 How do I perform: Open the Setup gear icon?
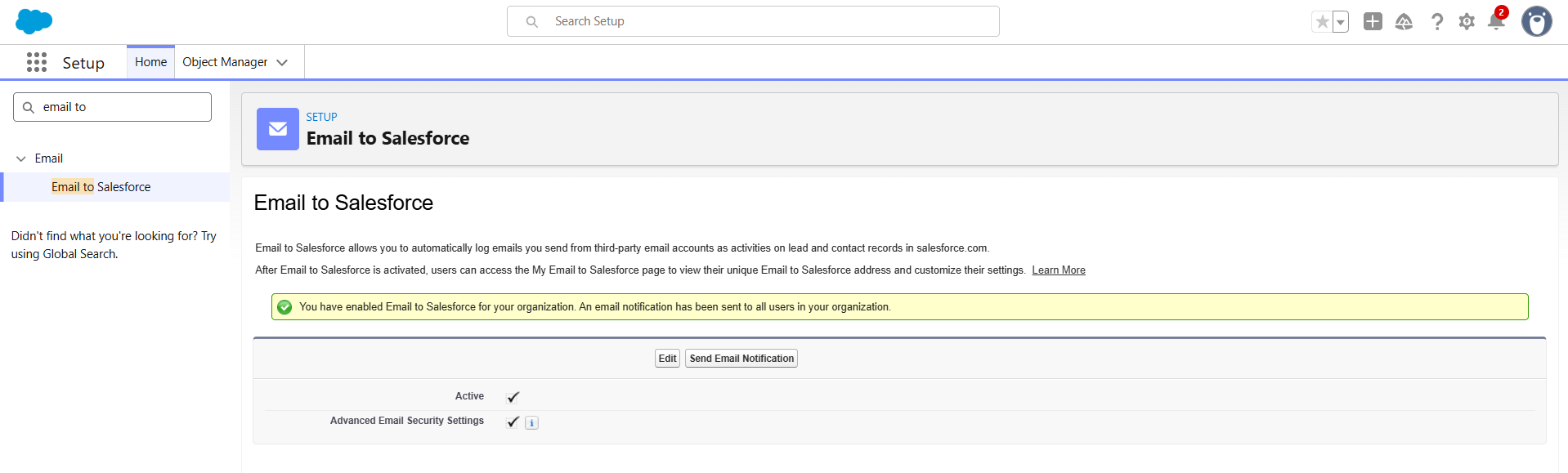click(1467, 22)
